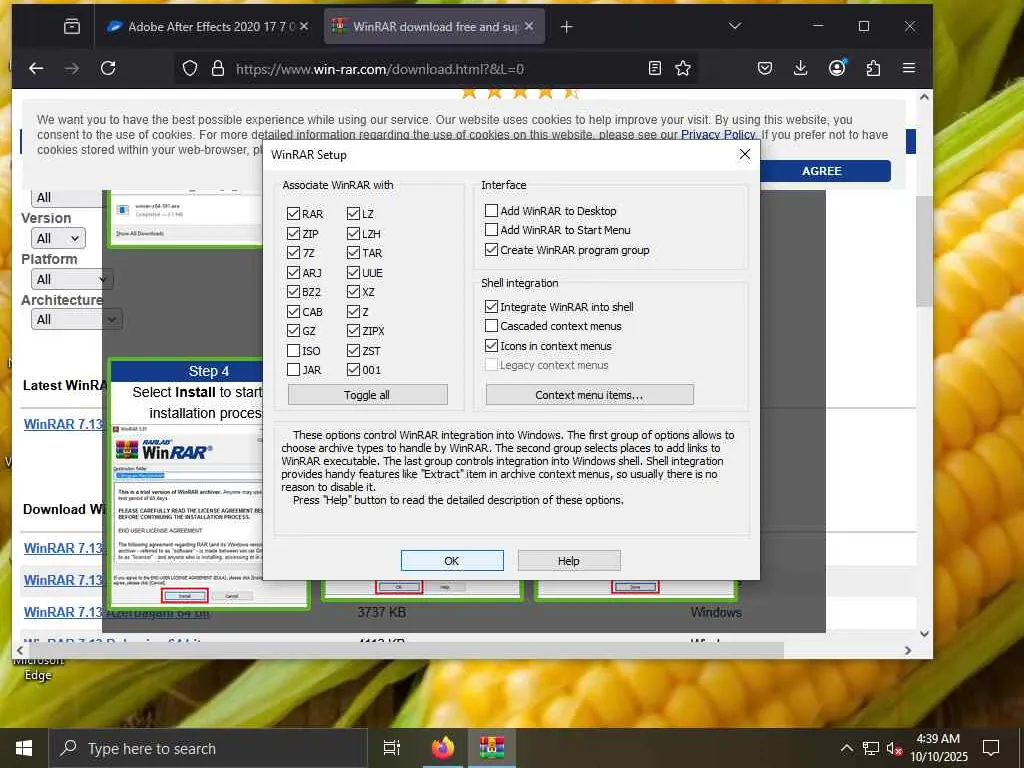This screenshot has height=768, width=1024.
Task: Expand the Architecture filter dropdown
Action: click(x=76, y=319)
